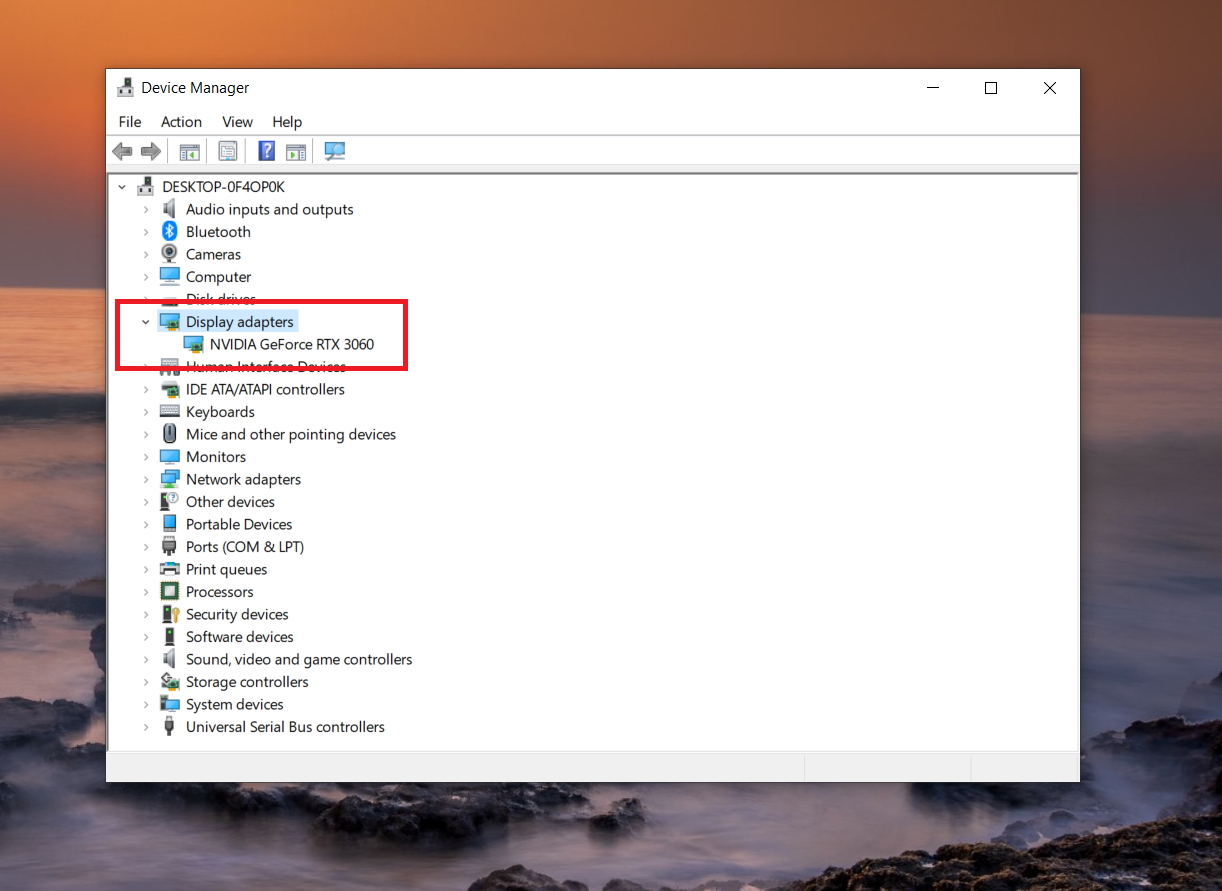Maximize the Device Manager window
This screenshot has height=891, width=1222.
click(990, 88)
